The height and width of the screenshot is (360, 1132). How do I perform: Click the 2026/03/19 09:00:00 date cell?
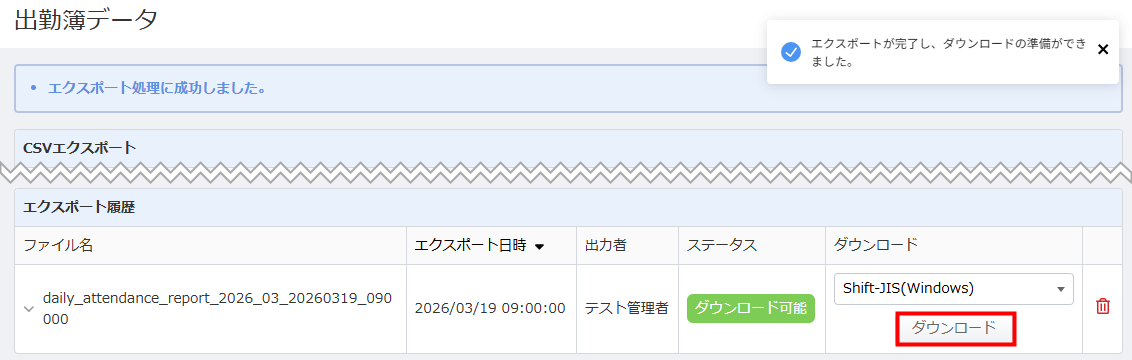click(x=490, y=308)
